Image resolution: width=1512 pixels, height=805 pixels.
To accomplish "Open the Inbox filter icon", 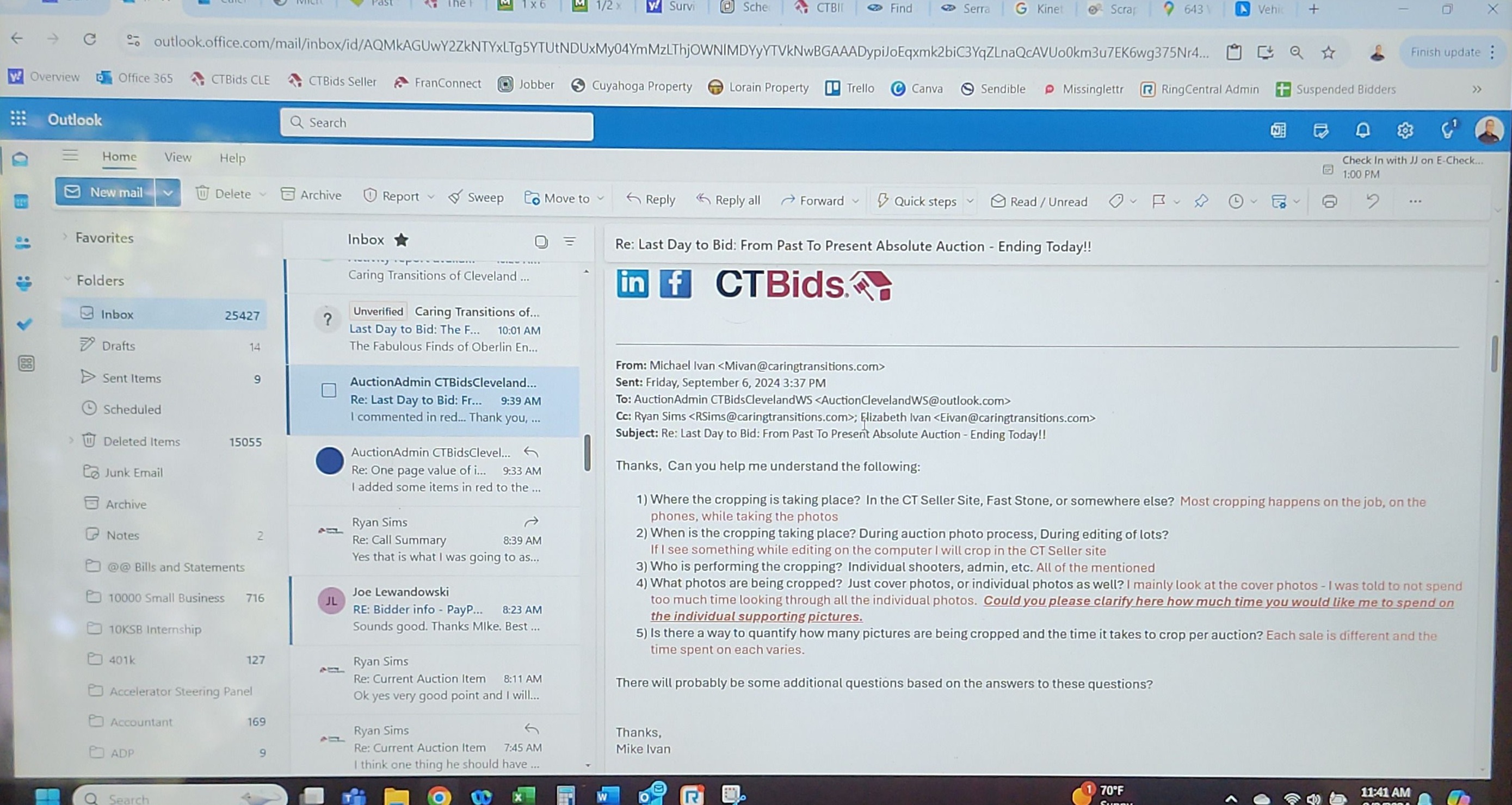I will (x=569, y=241).
